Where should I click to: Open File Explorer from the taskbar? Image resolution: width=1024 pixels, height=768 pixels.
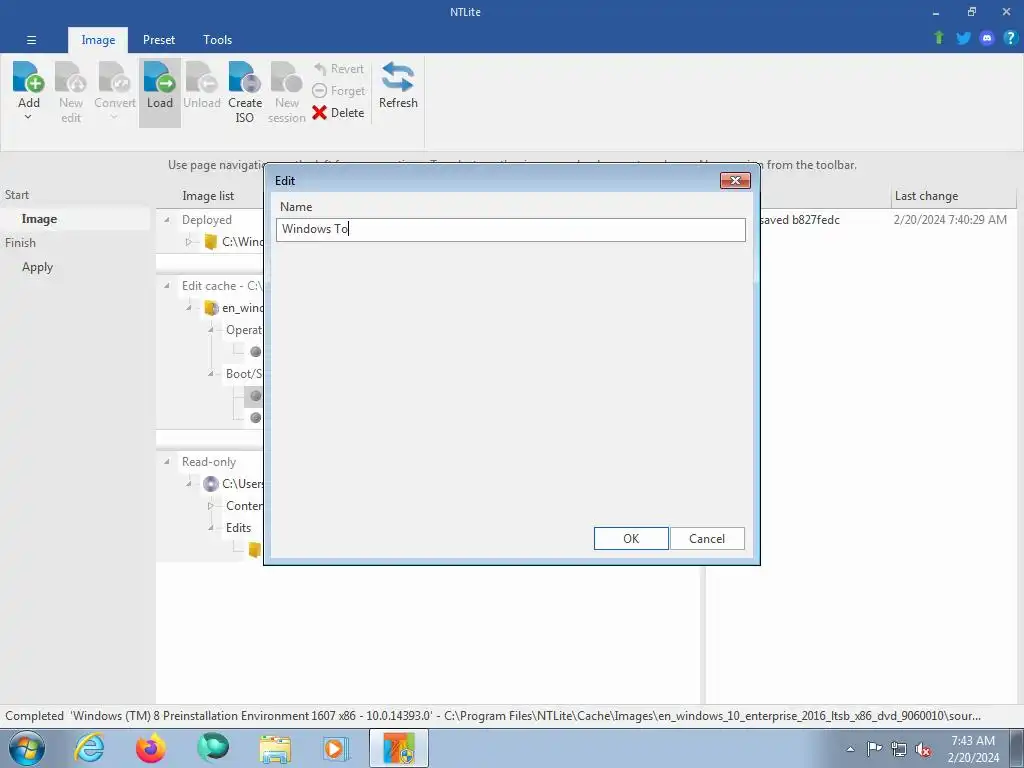(275, 748)
